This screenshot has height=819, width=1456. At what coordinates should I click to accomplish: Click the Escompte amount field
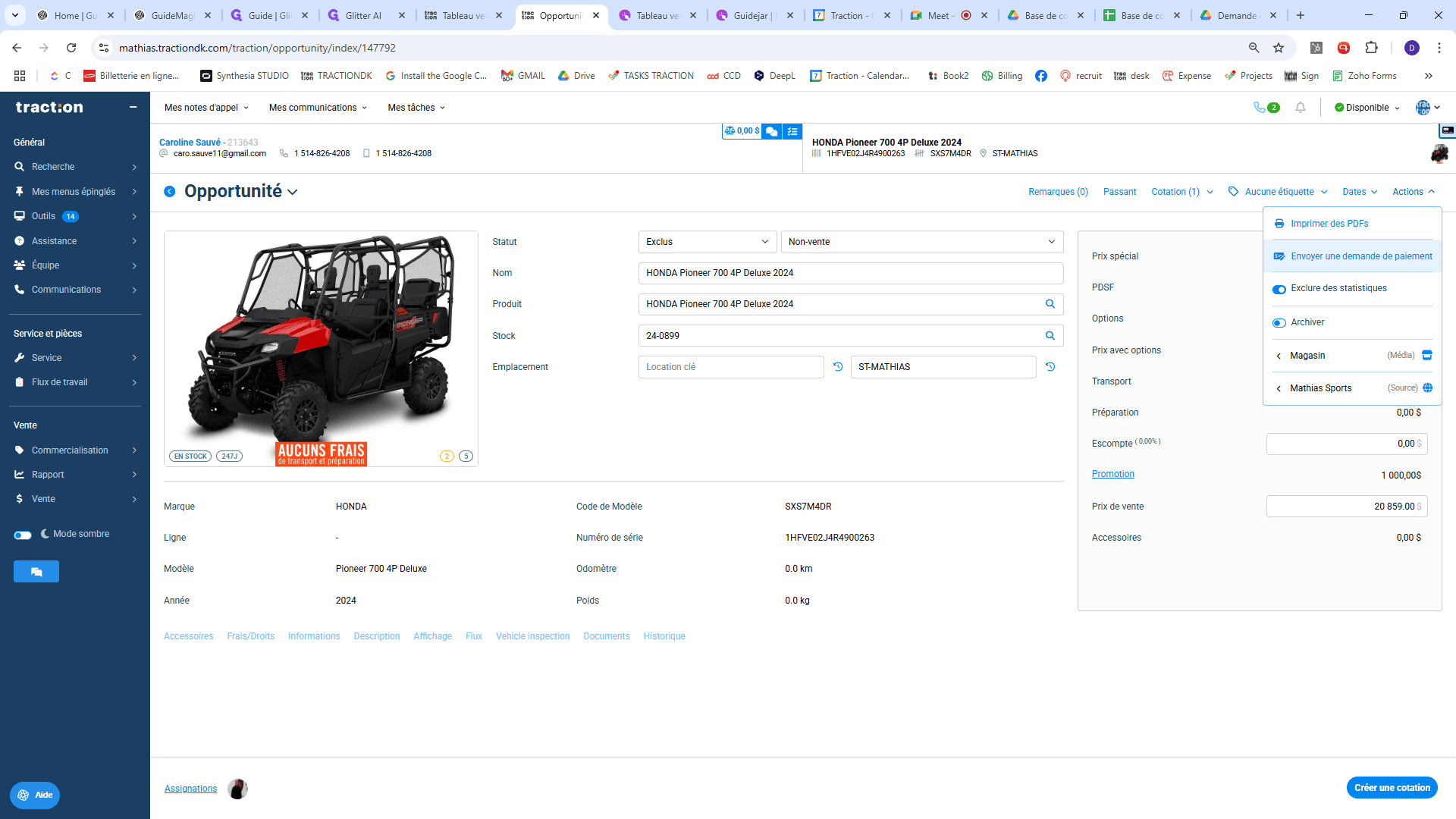click(x=1347, y=444)
